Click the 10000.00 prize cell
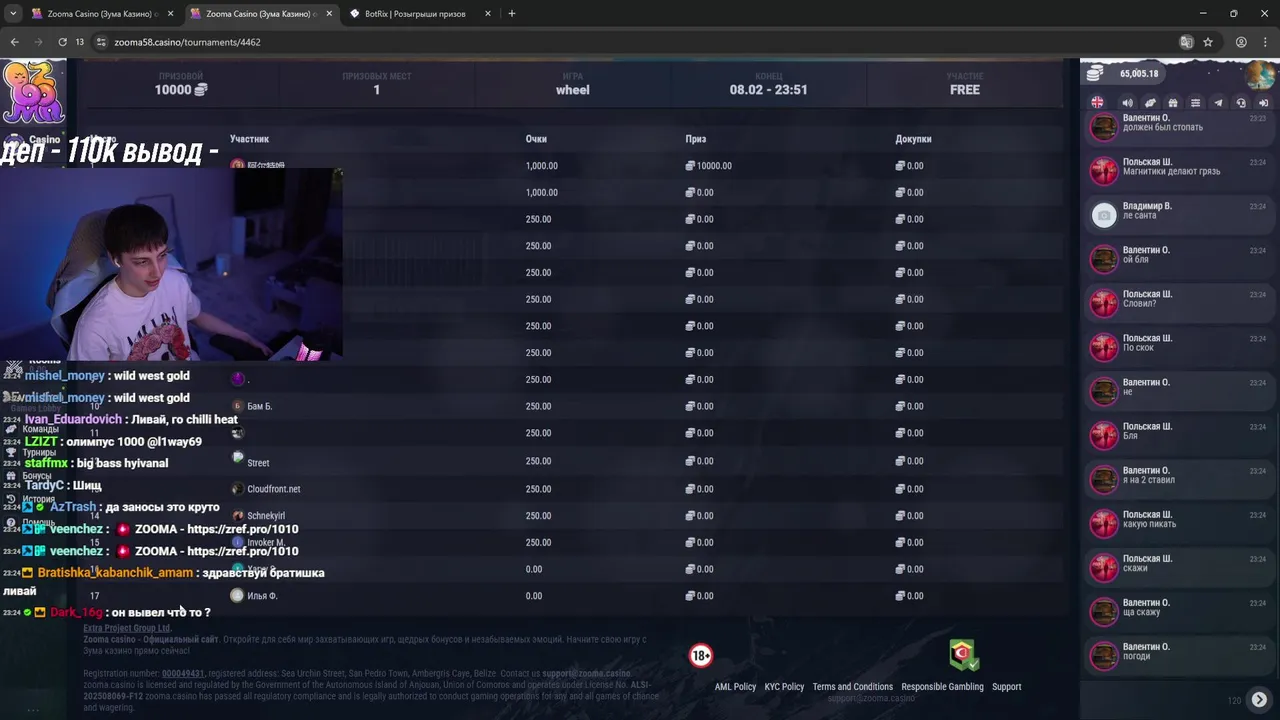 708,166
